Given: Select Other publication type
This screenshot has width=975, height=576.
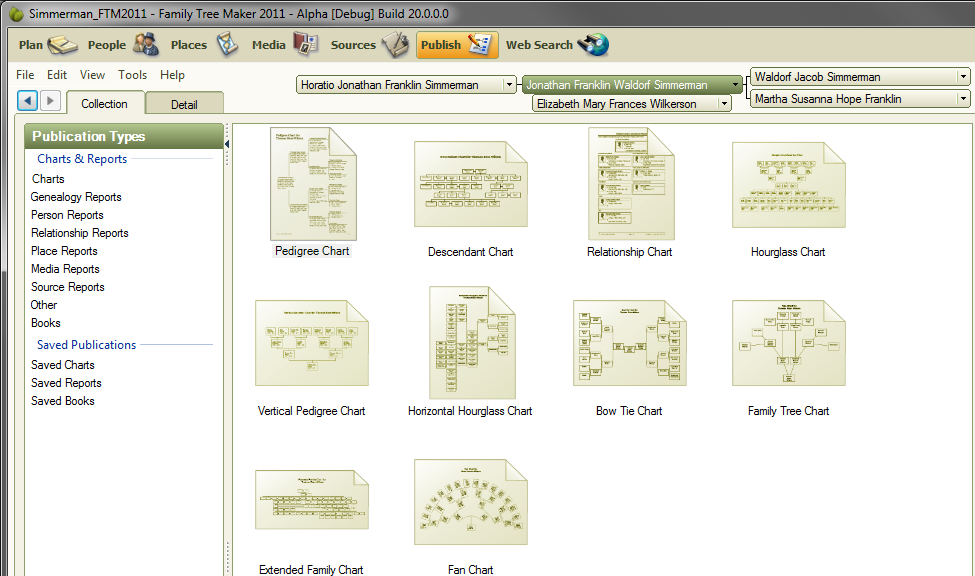Looking at the screenshot, I should tap(44, 305).
